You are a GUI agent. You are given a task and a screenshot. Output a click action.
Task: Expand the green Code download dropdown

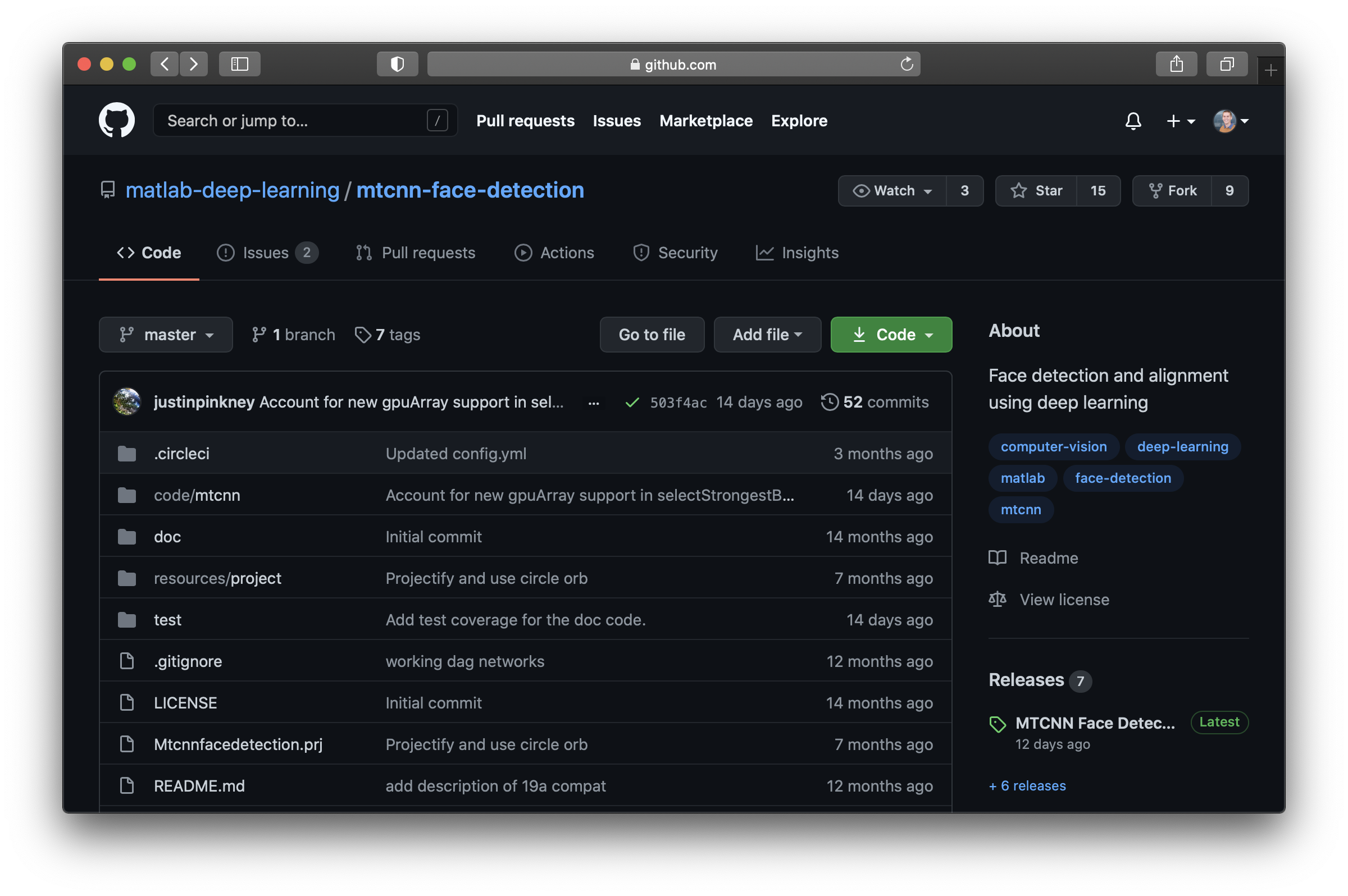[891, 334]
